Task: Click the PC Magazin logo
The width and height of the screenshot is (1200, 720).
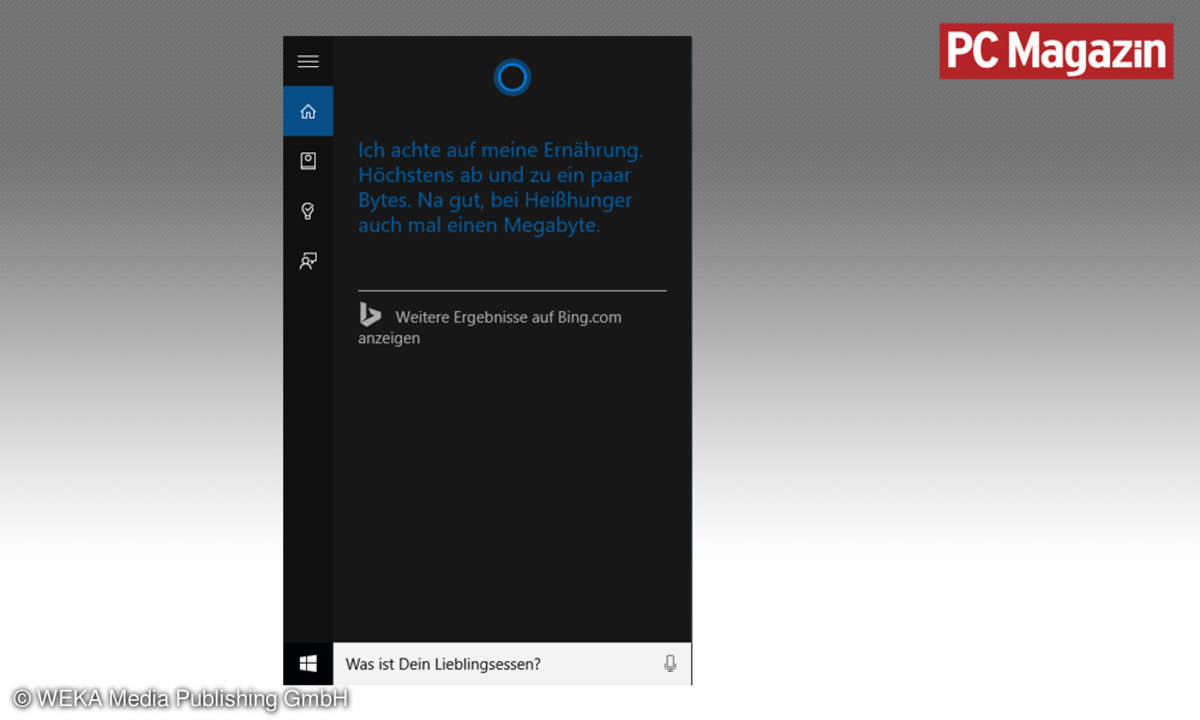Action: 1055,51
